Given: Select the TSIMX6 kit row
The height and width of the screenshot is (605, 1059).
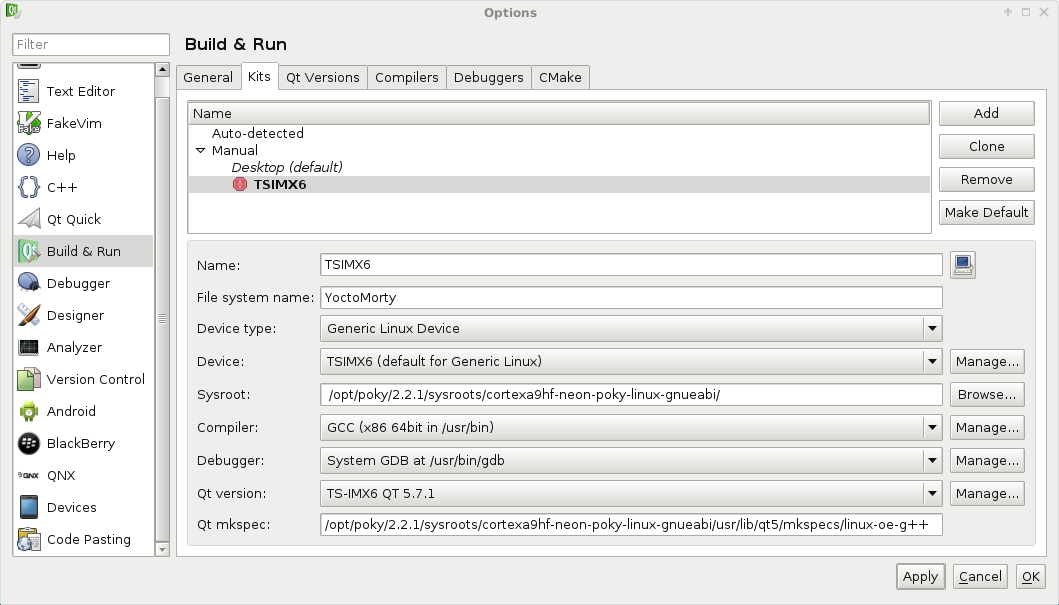Looking at the screenshot, I should (x=559, y=184).
